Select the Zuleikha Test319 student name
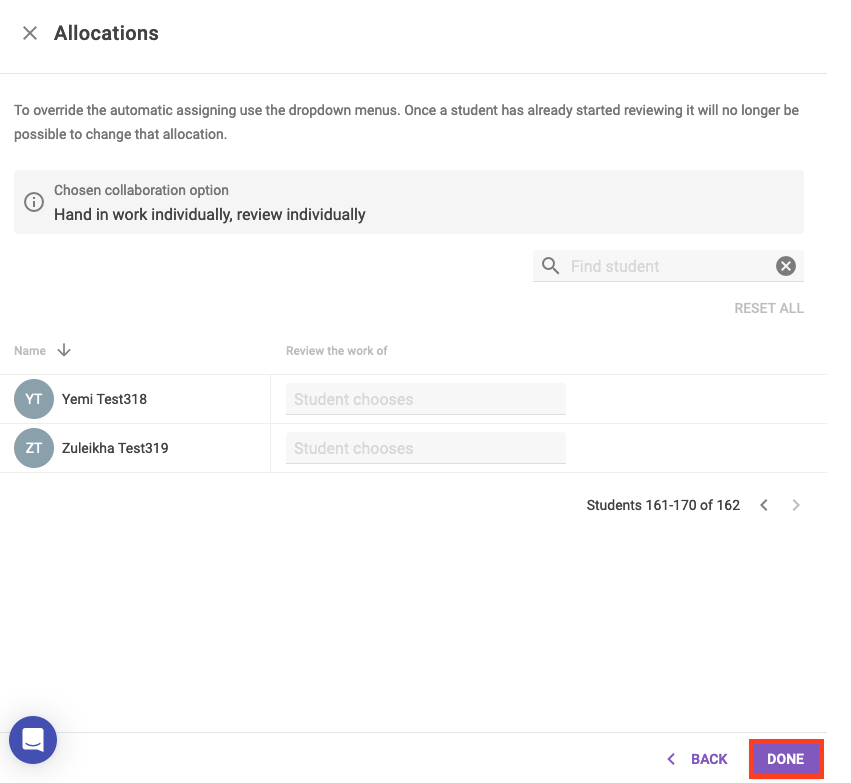851x783 pixels. click(115, 448)
